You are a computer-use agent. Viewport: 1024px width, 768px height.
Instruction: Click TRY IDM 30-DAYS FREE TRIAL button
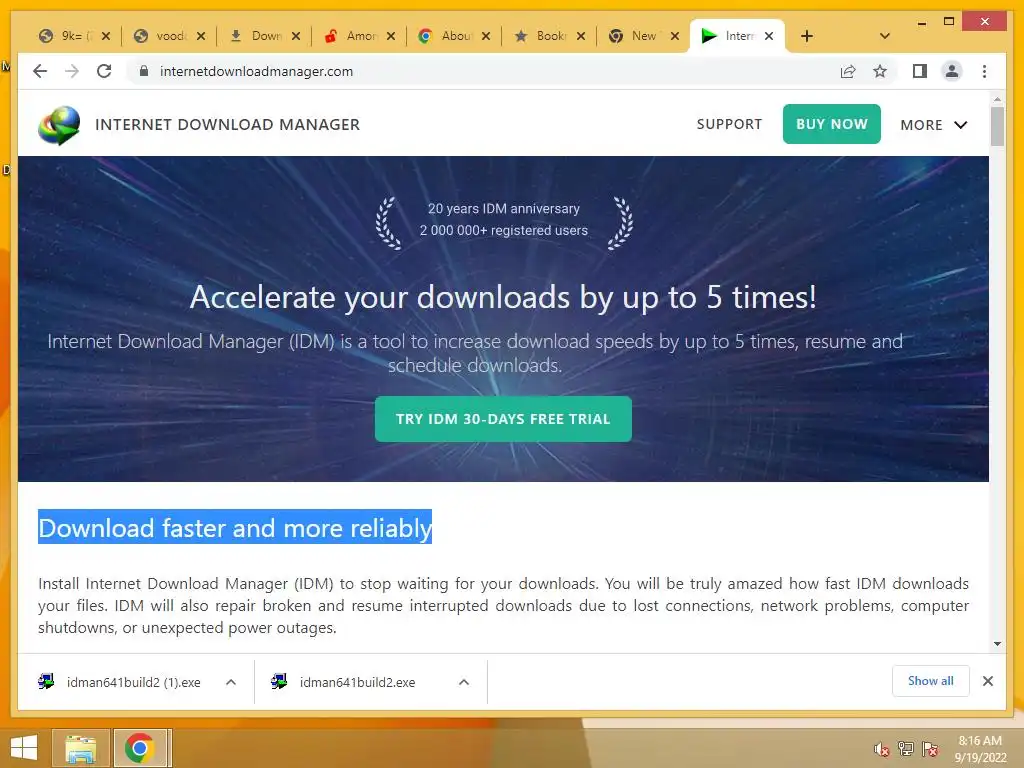503,419
